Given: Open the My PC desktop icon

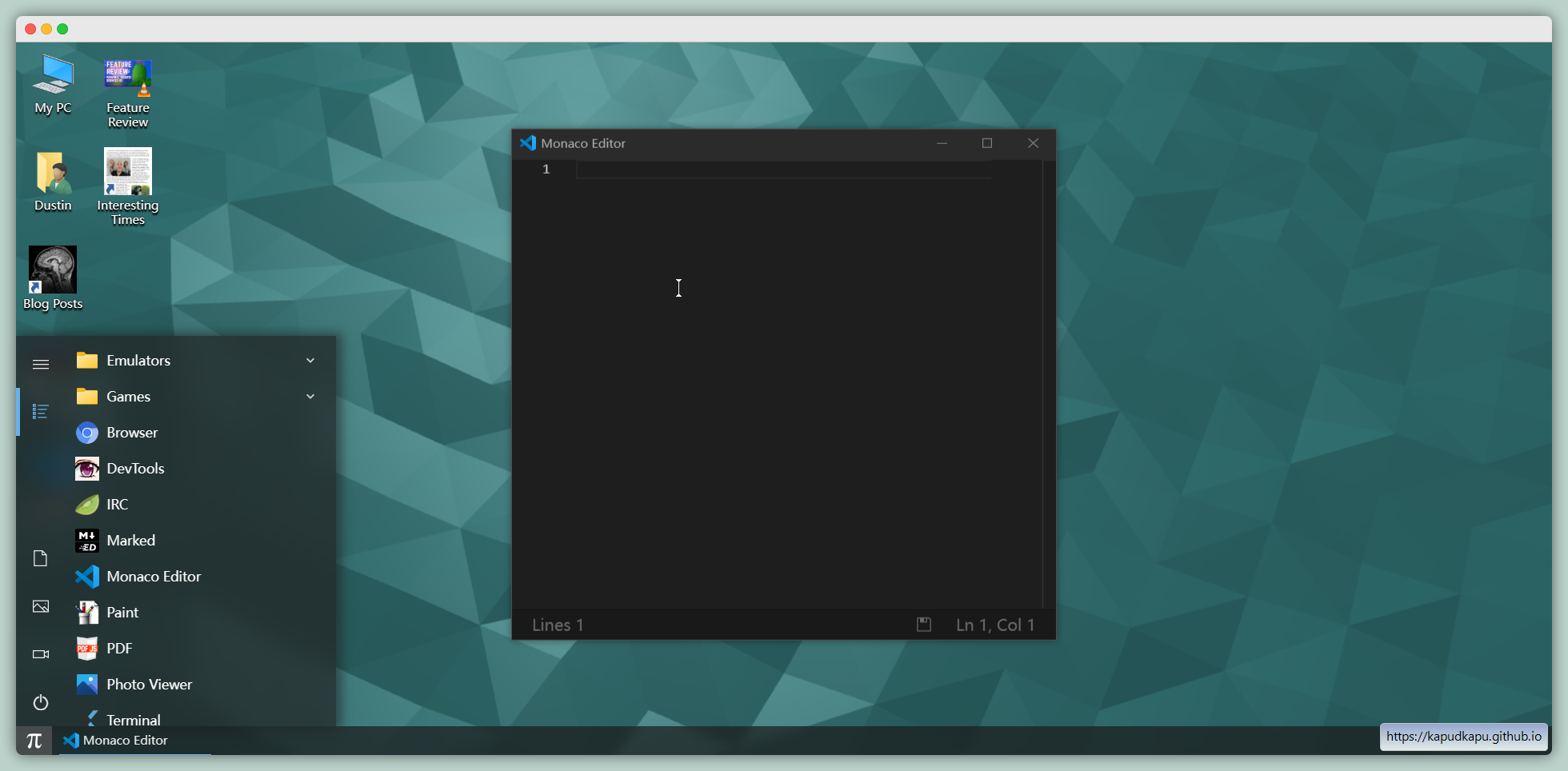Looking at the screenshot, I should click(53, 85).
